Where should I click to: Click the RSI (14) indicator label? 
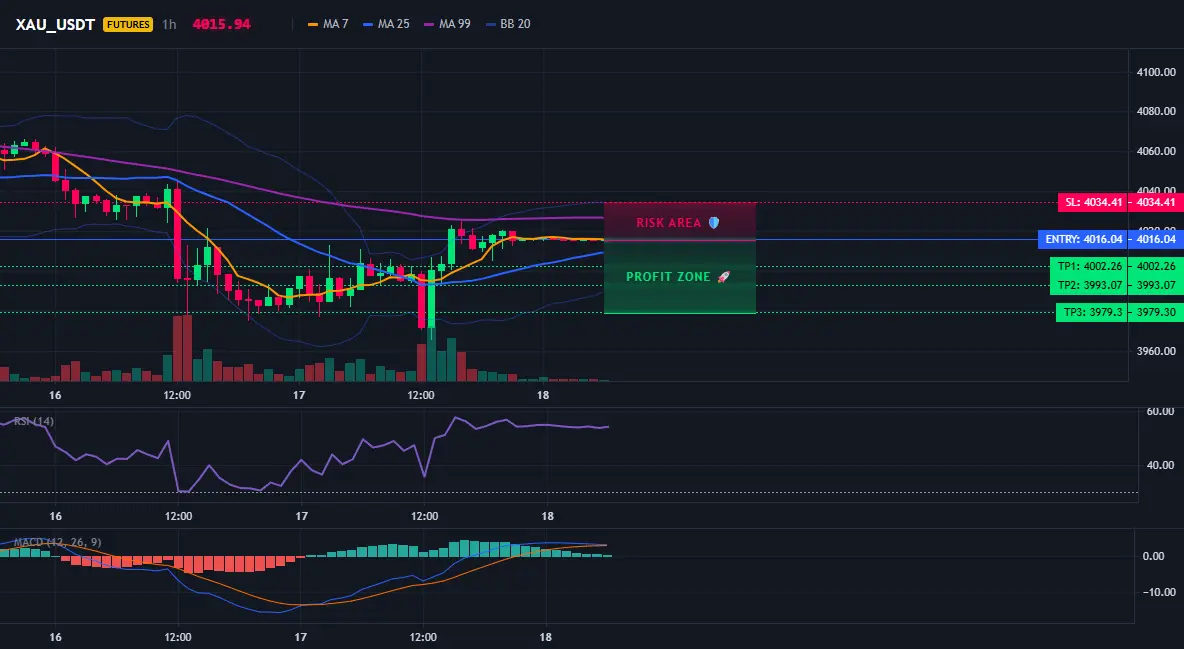click(x=34, y=421)
